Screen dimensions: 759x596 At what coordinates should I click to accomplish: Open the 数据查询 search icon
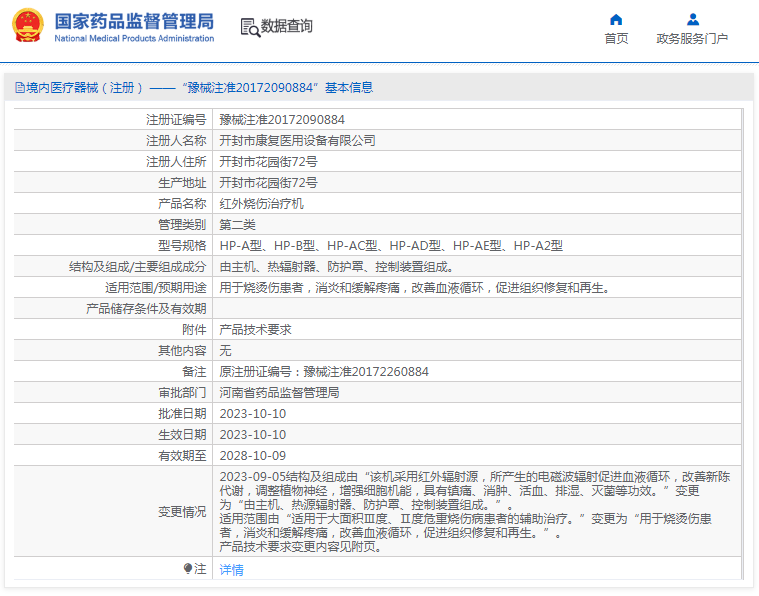250,27
